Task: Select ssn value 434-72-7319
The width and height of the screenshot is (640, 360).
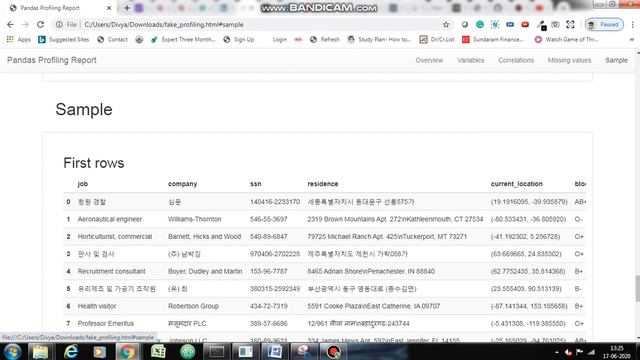Action: coord(269,306)
